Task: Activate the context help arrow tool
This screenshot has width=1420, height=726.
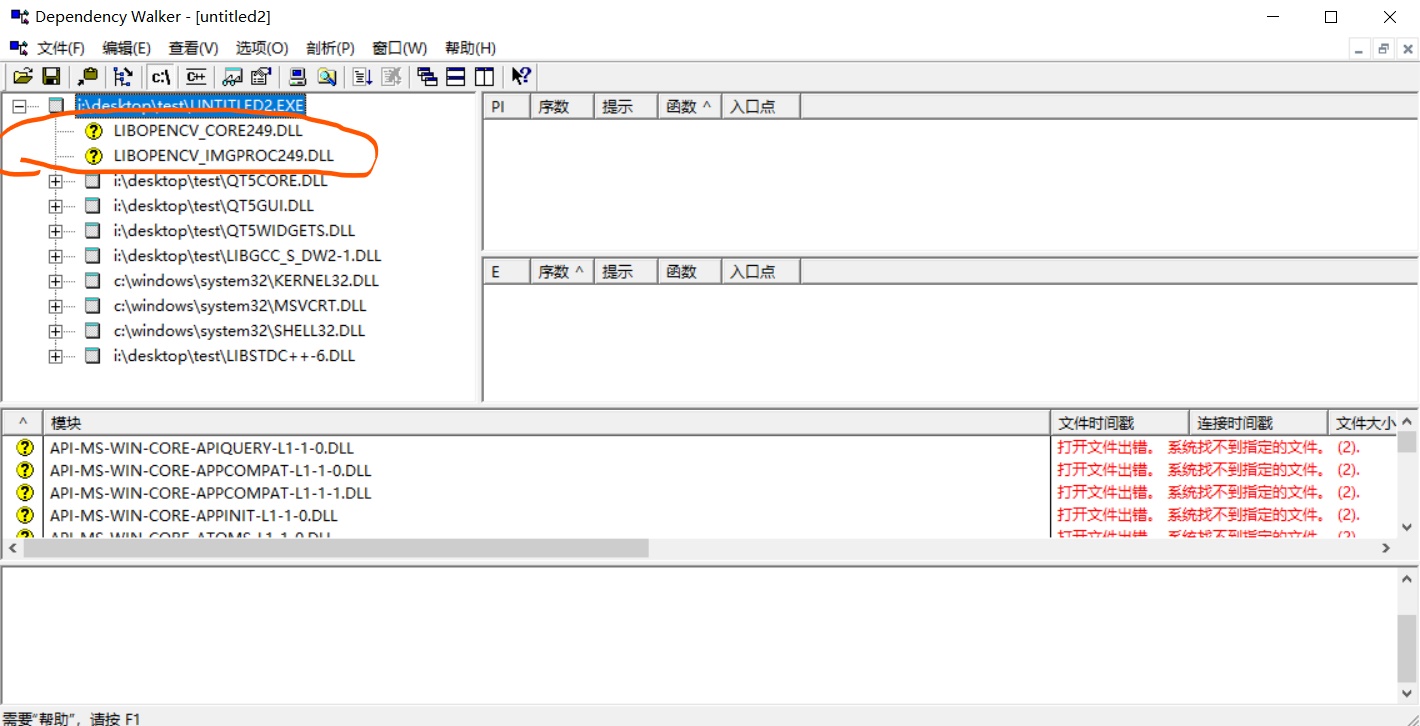Action: pyautogui.click(x=521, y=76)
